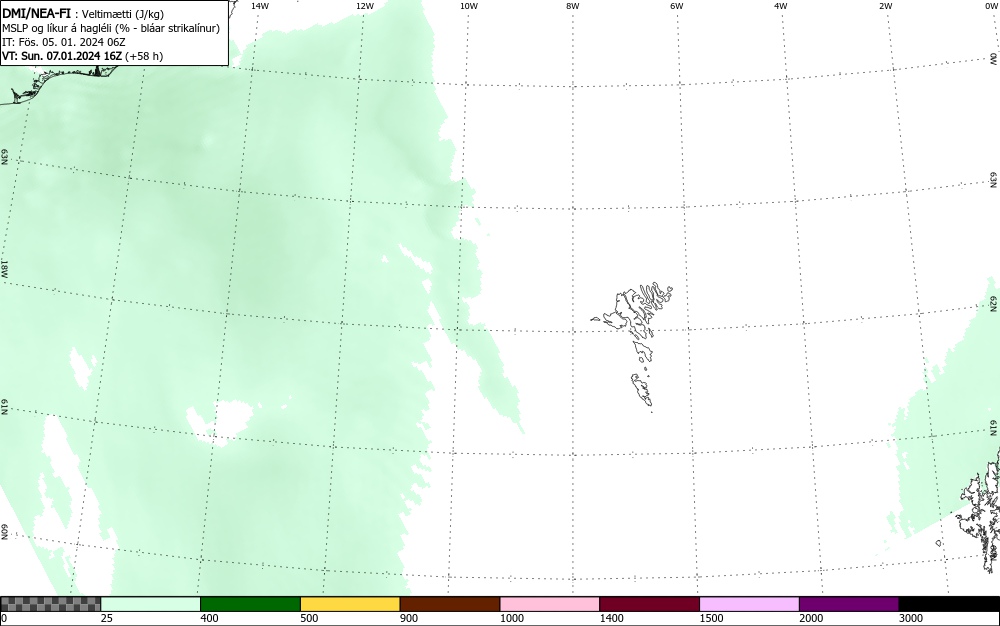
Task: Select the yellow 500–900 legend swatch
Action: pos(350,604)
